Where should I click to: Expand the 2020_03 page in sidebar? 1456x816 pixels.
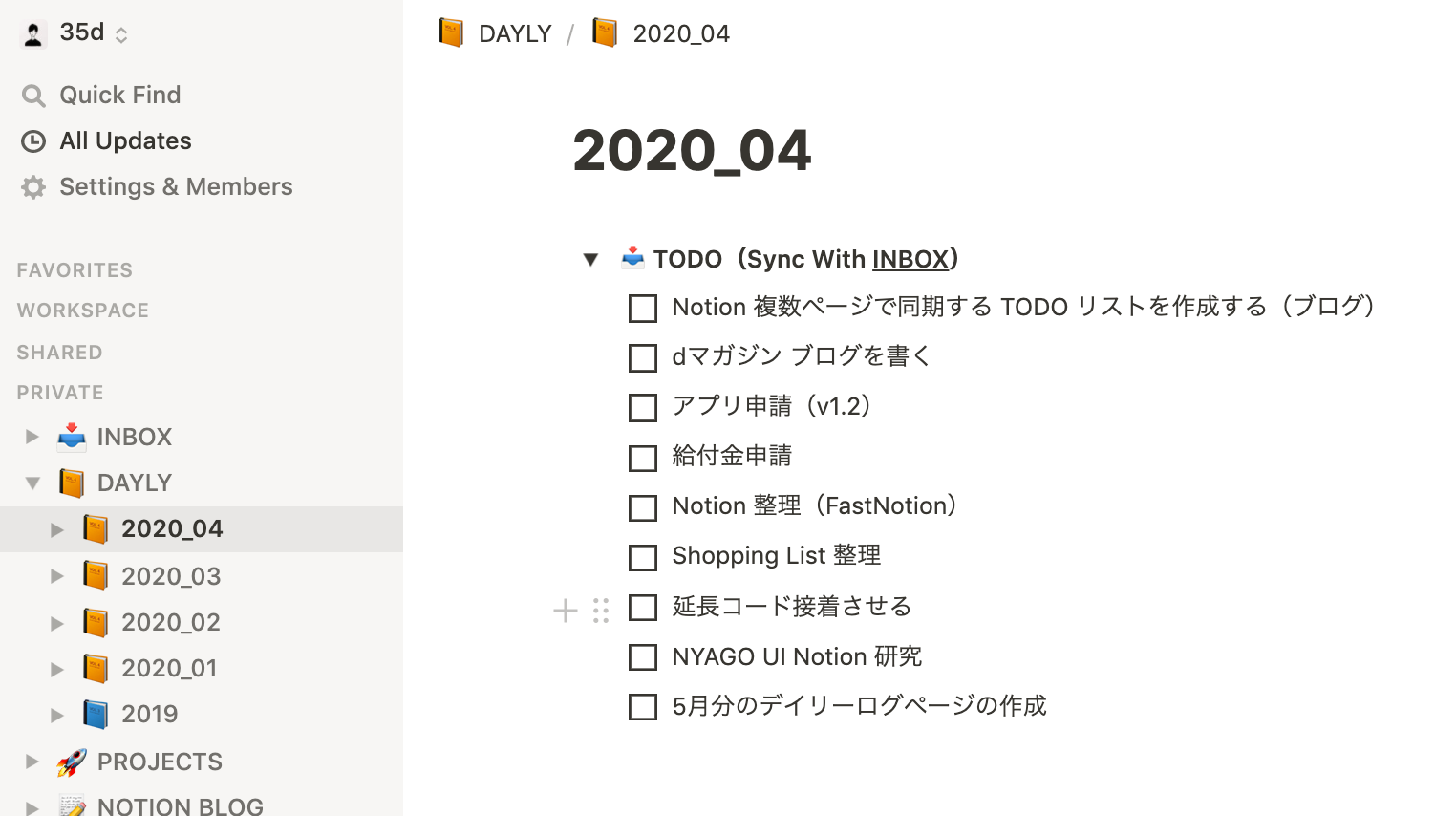57,576
